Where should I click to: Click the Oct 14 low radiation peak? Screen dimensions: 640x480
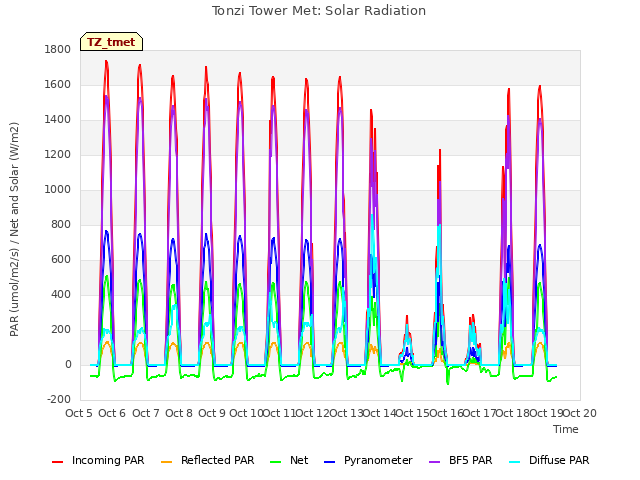coord(407,317)
